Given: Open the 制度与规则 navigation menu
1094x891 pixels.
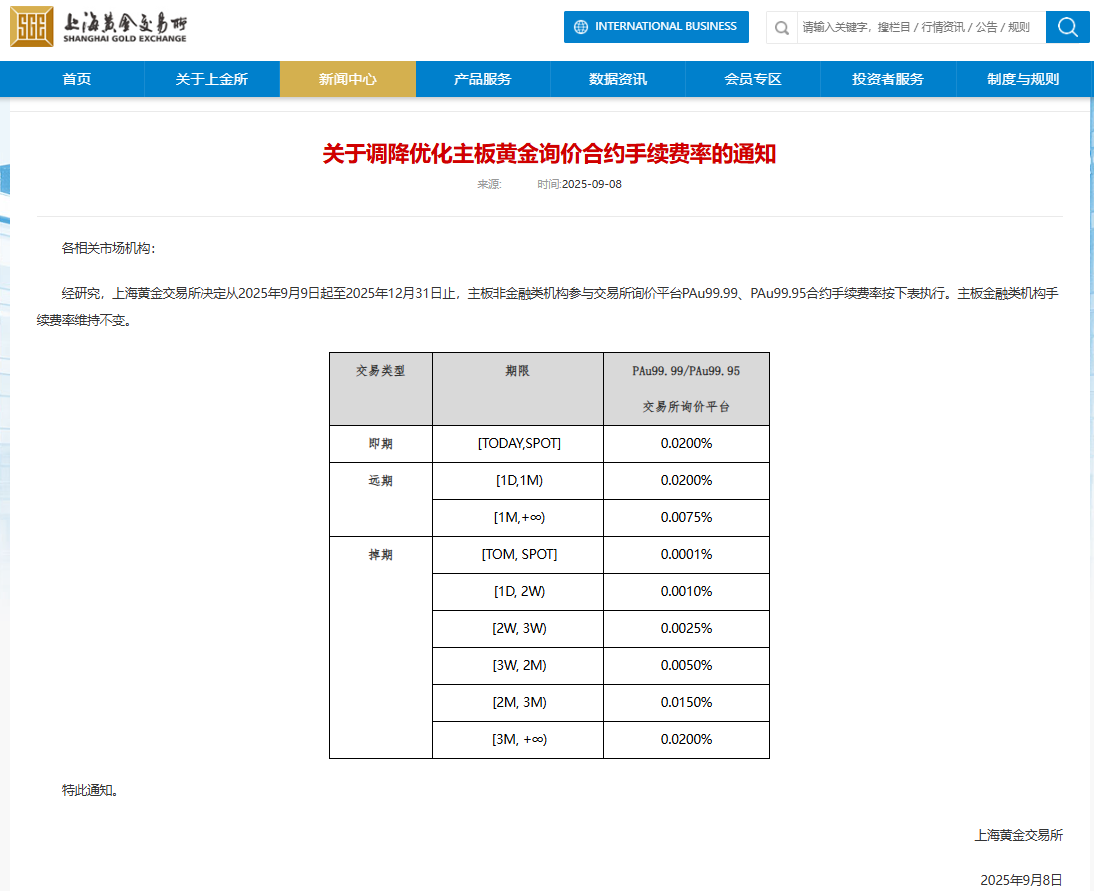Looking at the screenshot, I should point(1022,78).
